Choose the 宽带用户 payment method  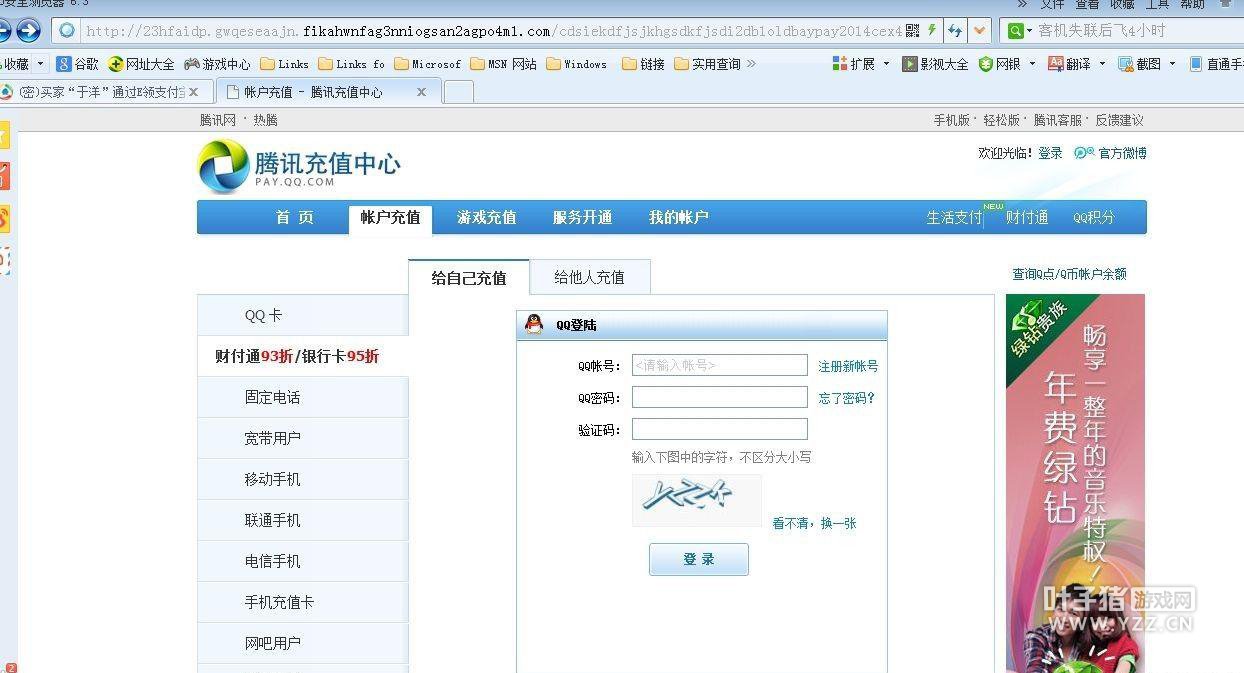click(x=303, y=438)
